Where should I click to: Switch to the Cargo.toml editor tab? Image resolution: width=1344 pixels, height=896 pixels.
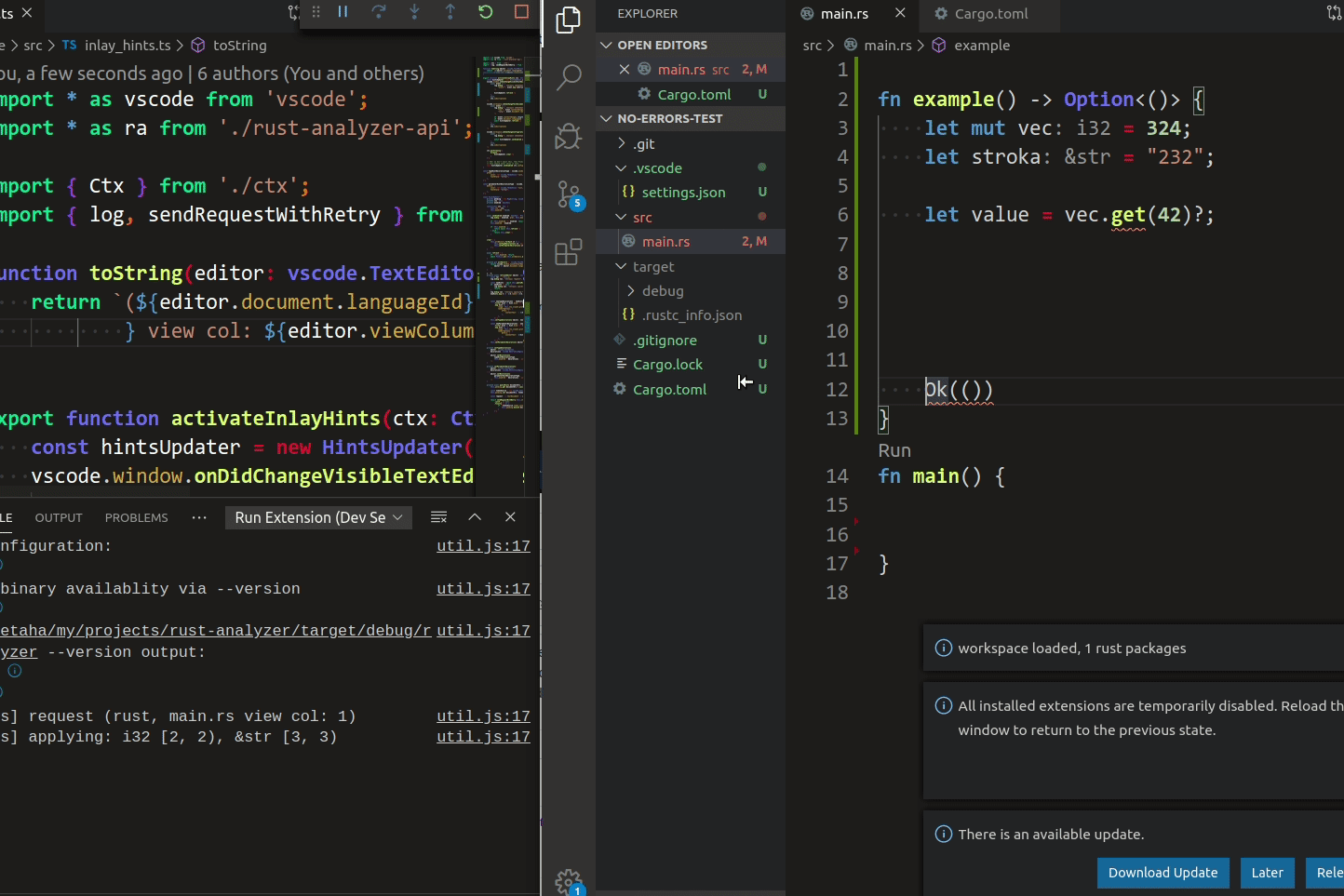pos(989,13)
